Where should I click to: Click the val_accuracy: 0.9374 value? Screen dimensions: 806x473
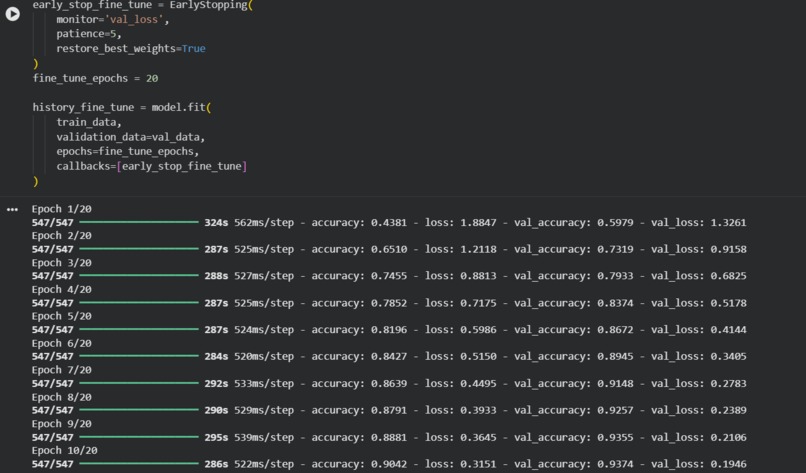tap(574, 464)
